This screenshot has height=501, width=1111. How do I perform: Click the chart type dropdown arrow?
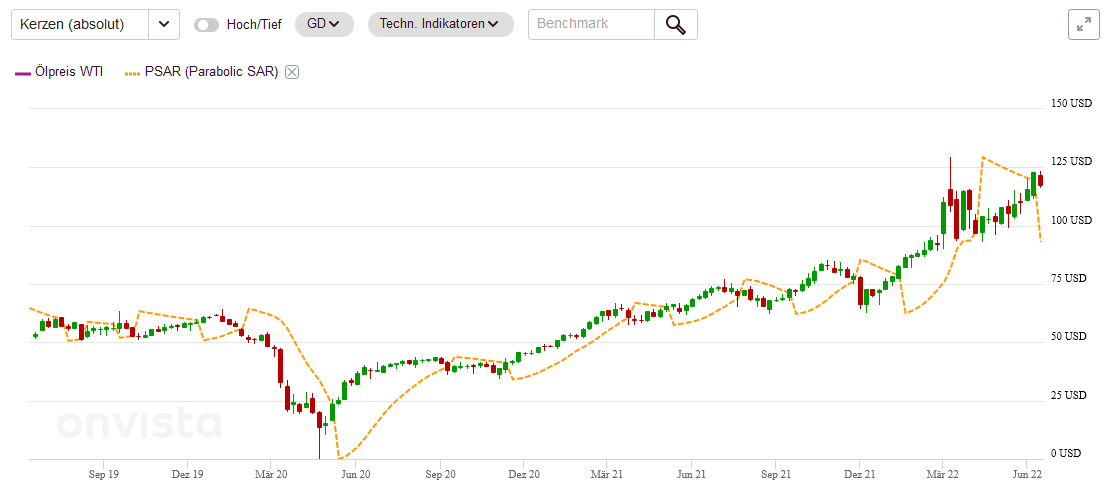click(164, 25)
